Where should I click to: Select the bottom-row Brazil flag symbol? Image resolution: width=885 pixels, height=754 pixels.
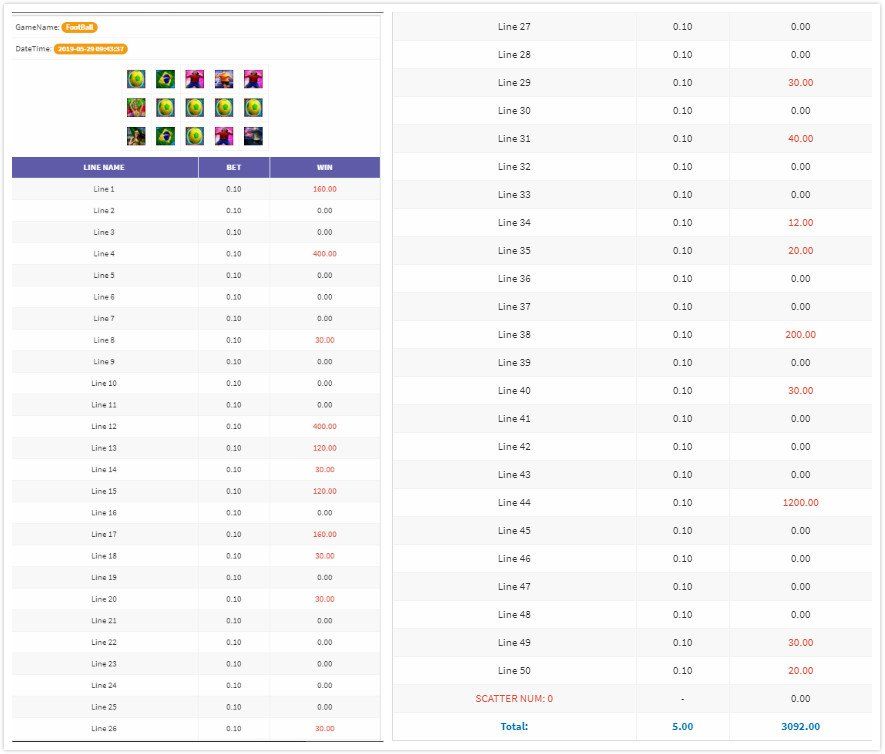pyautogui.click(x=165, y=136)
